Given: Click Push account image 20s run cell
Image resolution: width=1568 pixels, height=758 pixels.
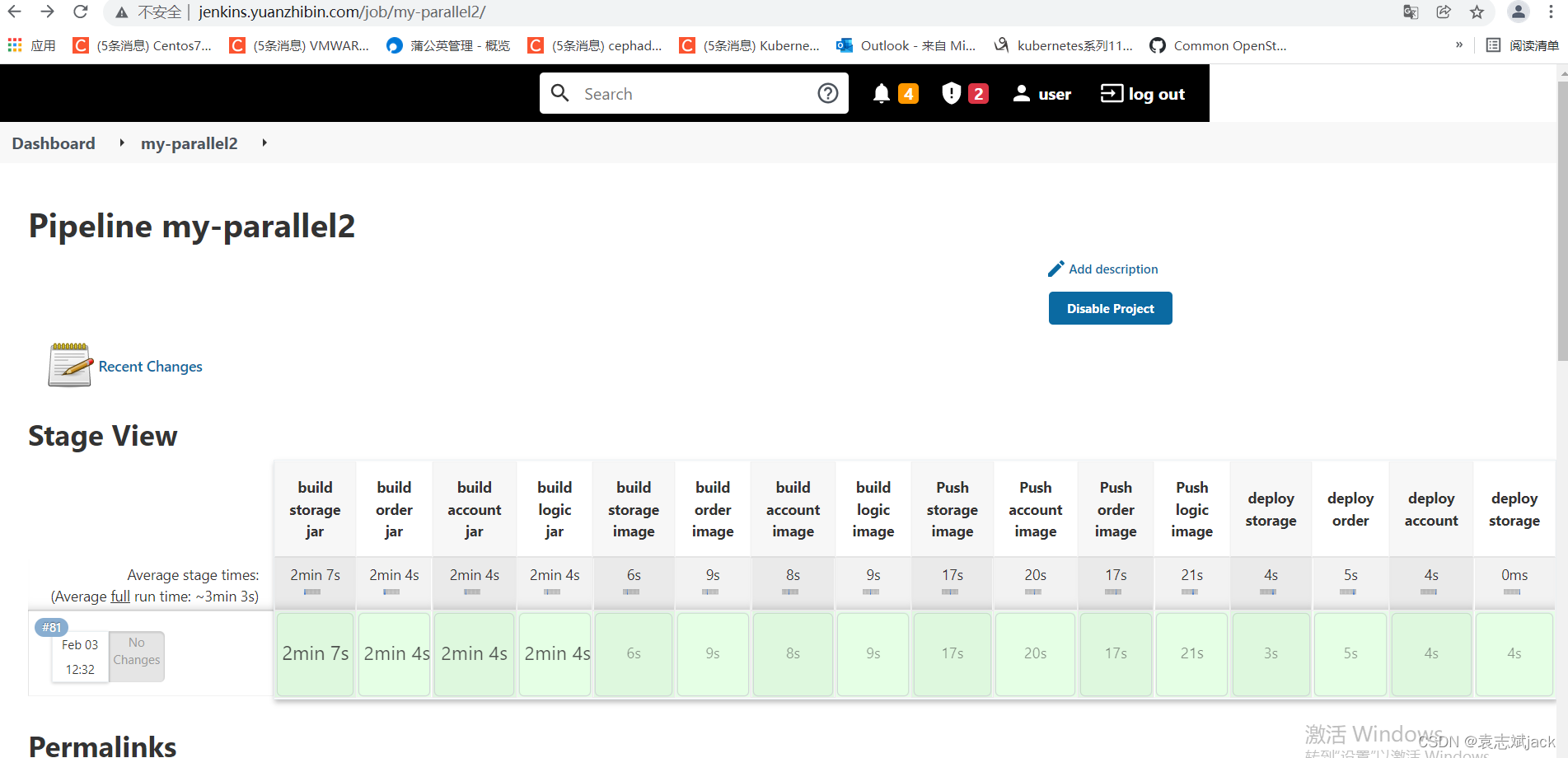Looking at the screenshot, I should (1036, 654).
